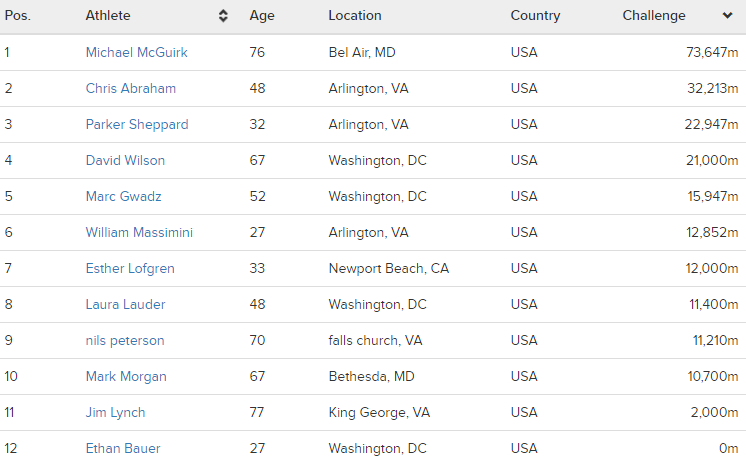This screenshot has height=464, width=746.
Task: Click the Athlete column header
Action: 108,16
